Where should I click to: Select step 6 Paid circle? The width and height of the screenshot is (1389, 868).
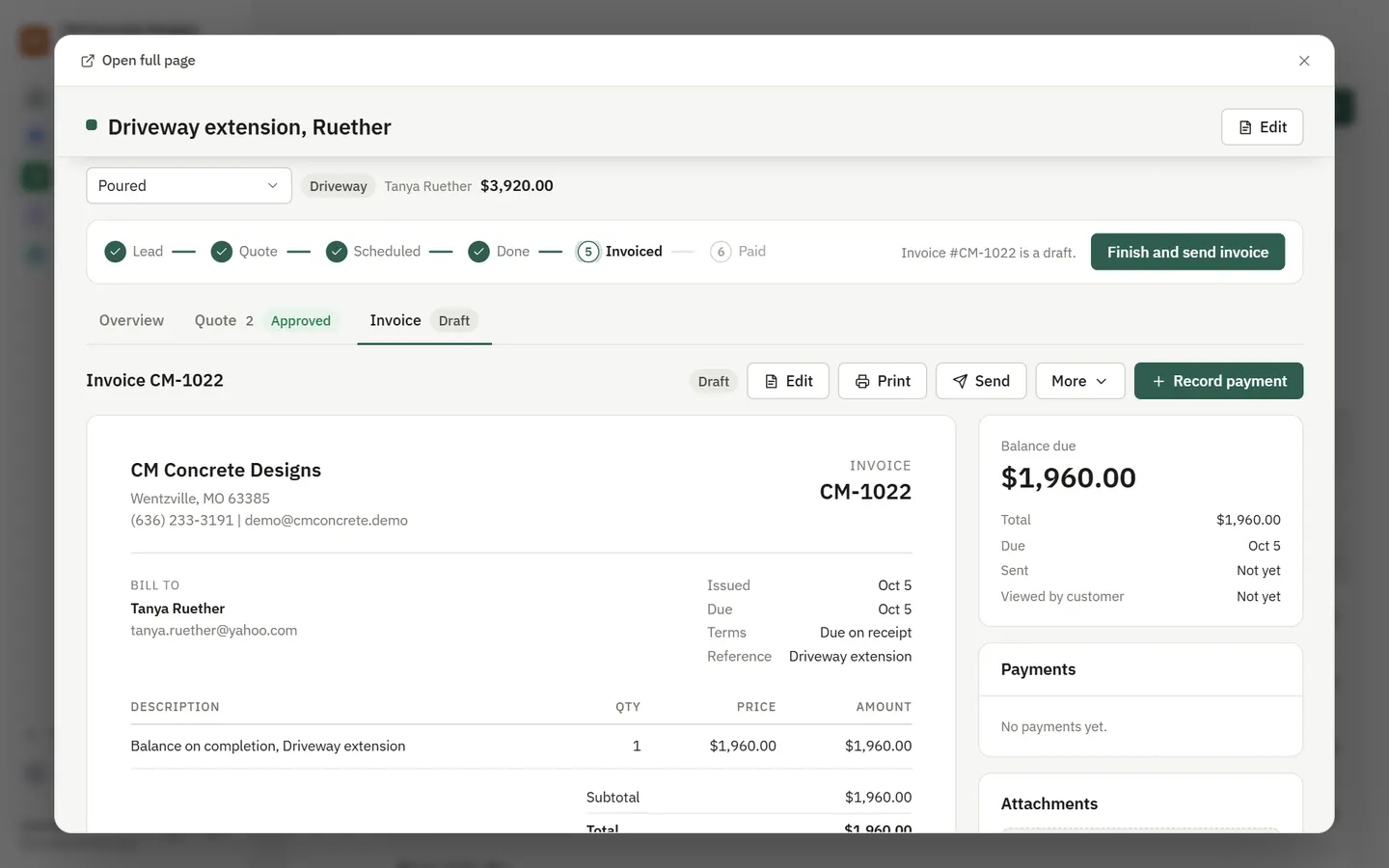(721, 252)
